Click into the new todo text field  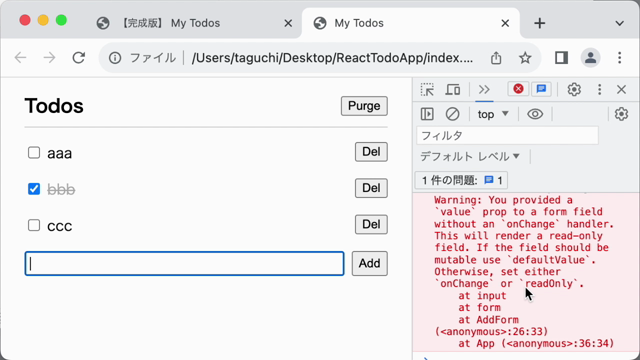[x=184, y=264]
